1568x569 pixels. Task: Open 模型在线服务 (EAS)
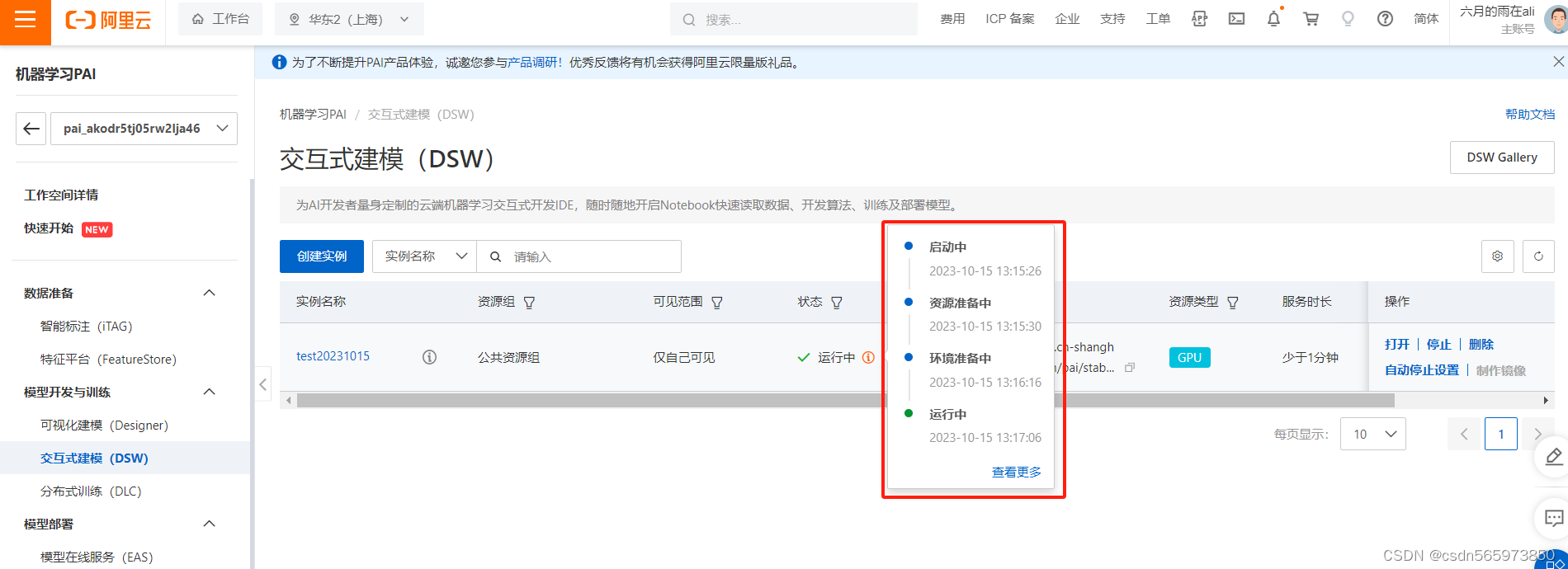click(x=97, y=557)
